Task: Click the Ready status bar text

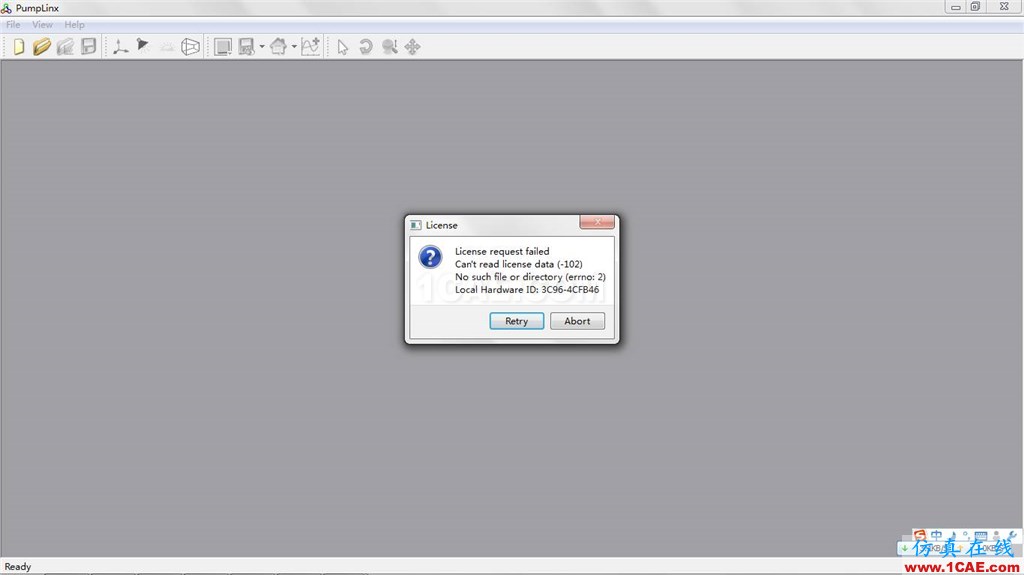Action: point(18,567)
